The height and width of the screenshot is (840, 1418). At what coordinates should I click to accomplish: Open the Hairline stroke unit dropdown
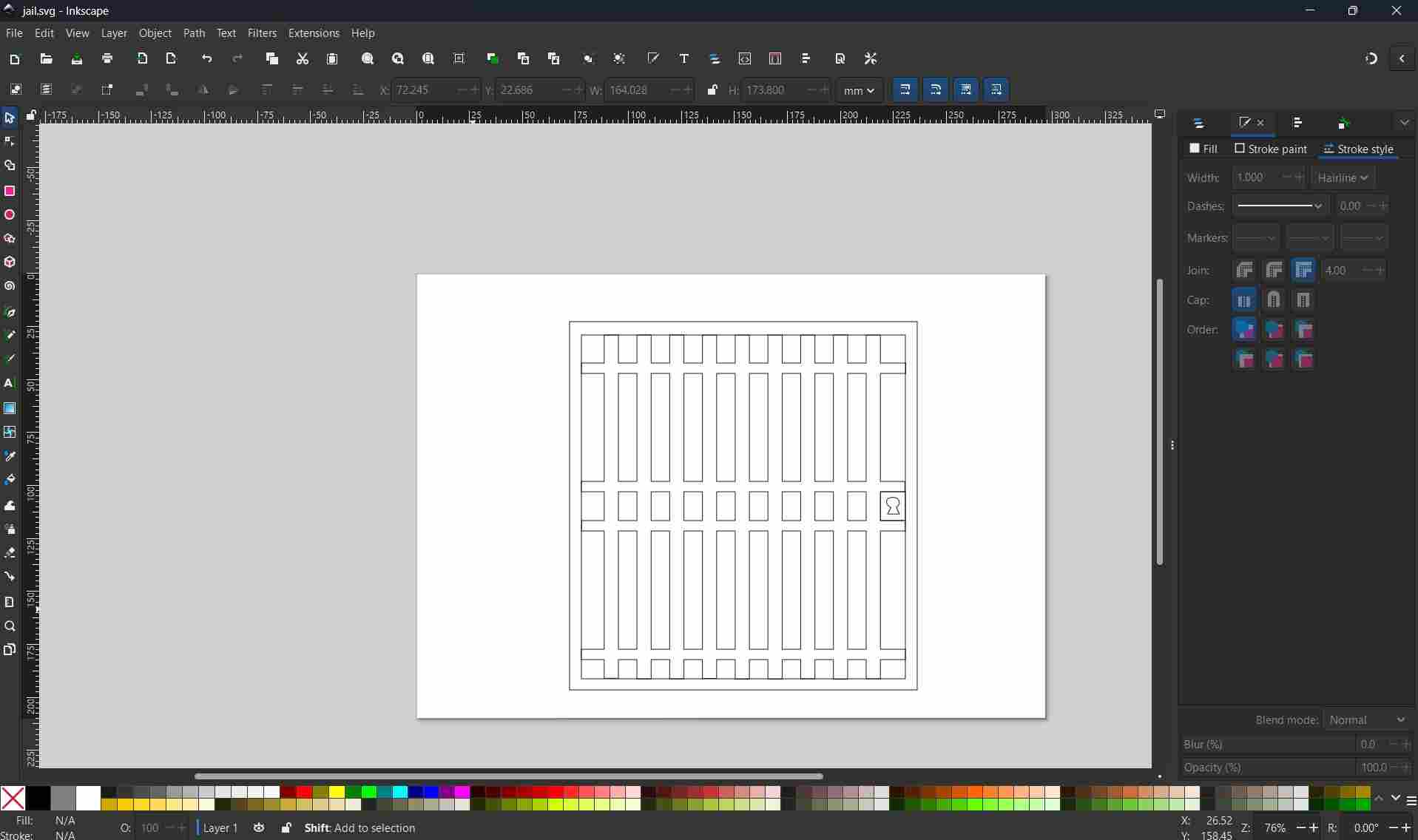[1343, 177]
